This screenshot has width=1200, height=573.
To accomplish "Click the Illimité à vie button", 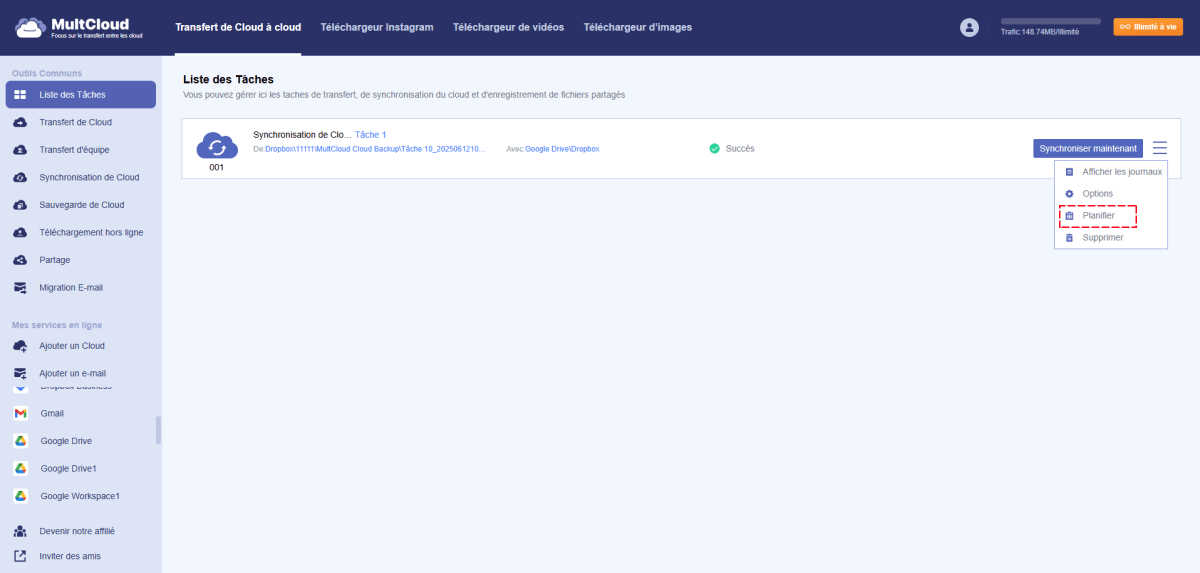I will [x=1148, y=27].
